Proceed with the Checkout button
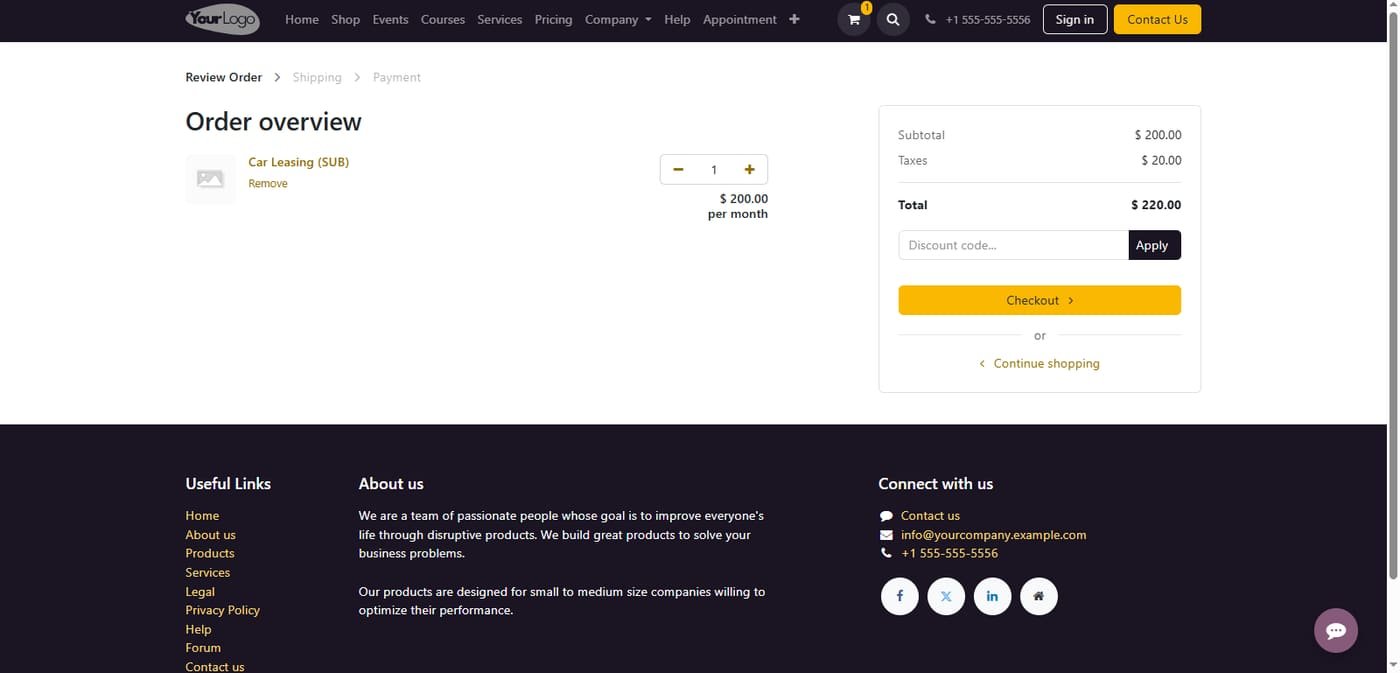 click(1039, 300)
